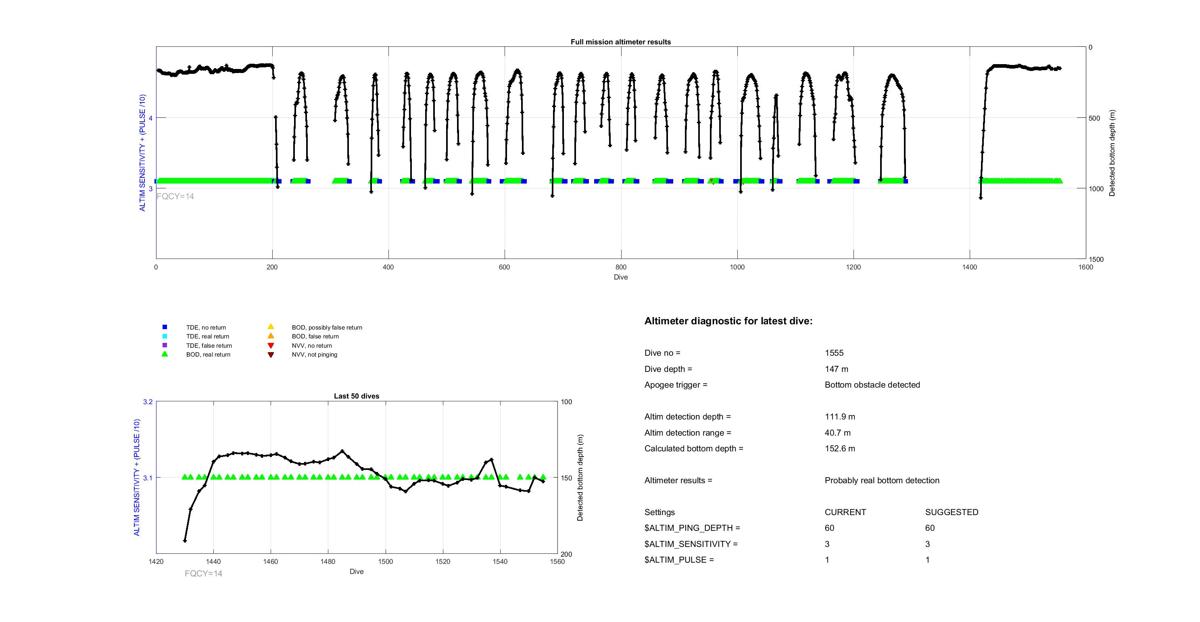Image resolution: width=1200 pixels, height=622 pixels.
Task: Click the 'CURRENT' column header
Action: 845,512
